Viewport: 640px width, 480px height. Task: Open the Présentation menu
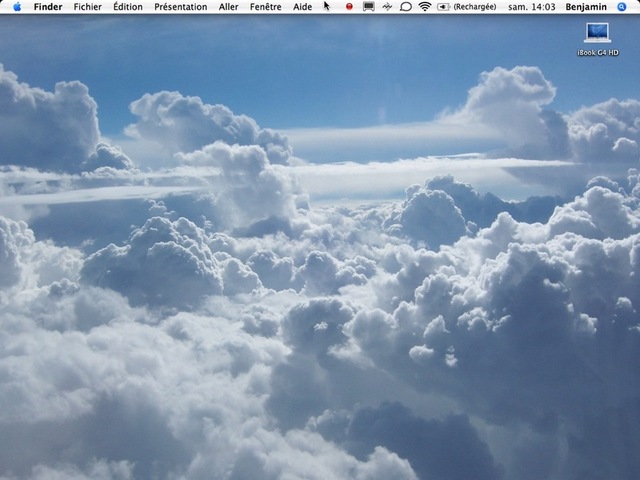[x=180, y=7]
